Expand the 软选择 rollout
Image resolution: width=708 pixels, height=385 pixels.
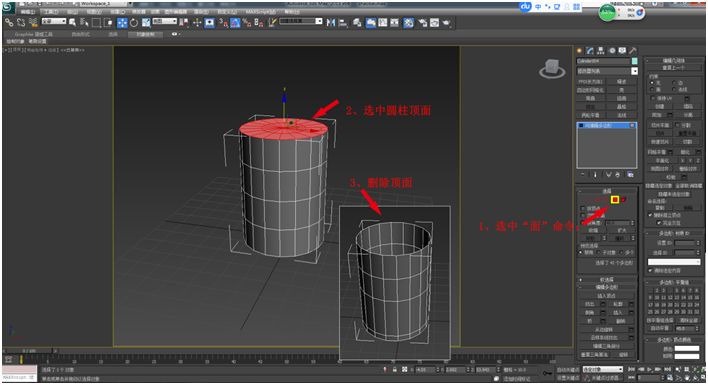(606, 280)
